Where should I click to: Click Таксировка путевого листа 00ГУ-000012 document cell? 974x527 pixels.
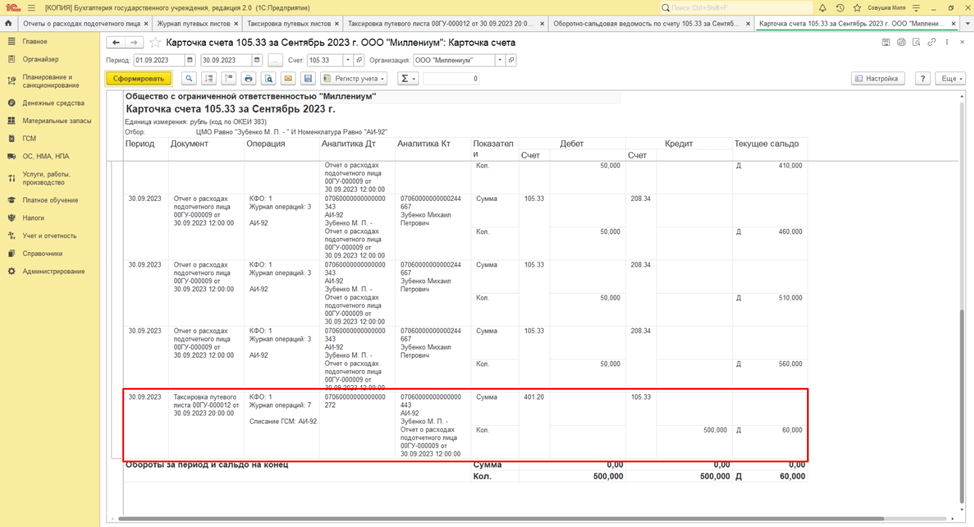click(x=206, y=405)
